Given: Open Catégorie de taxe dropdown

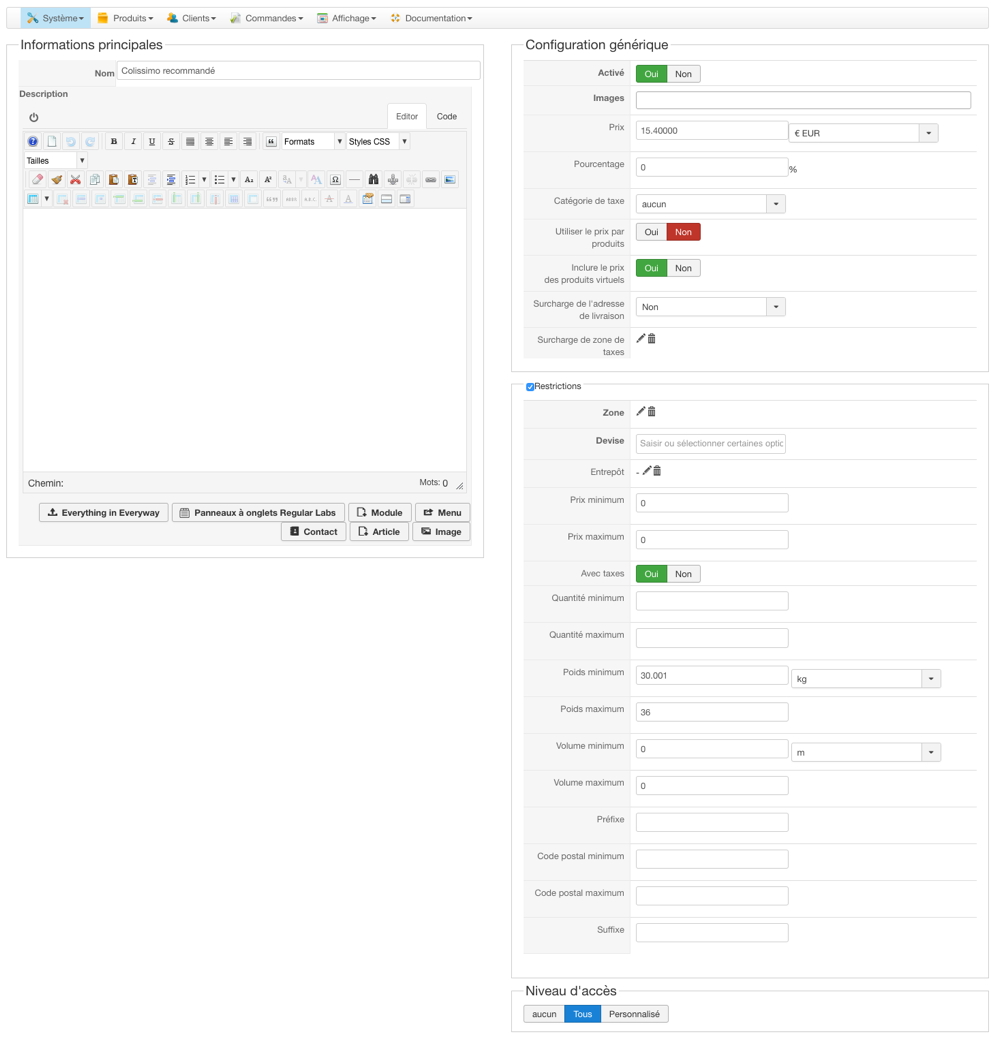Looking at the screenshot, I should (x=711, y=204).
